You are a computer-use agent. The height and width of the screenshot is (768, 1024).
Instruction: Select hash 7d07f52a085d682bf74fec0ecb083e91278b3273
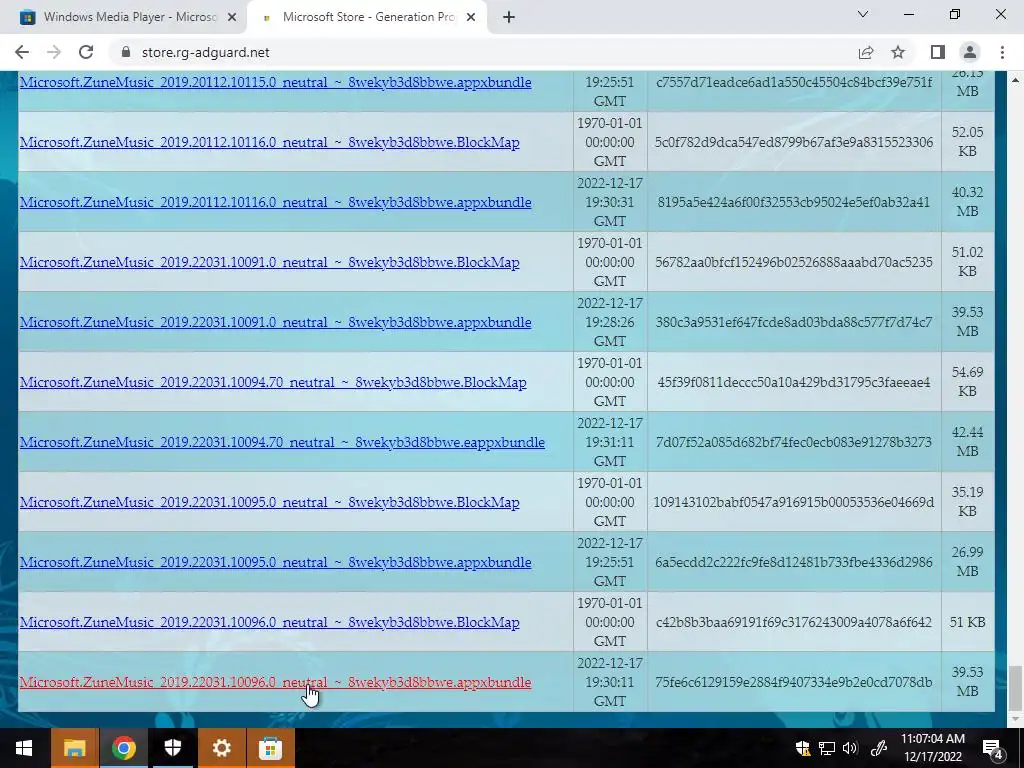coord(794,442)
